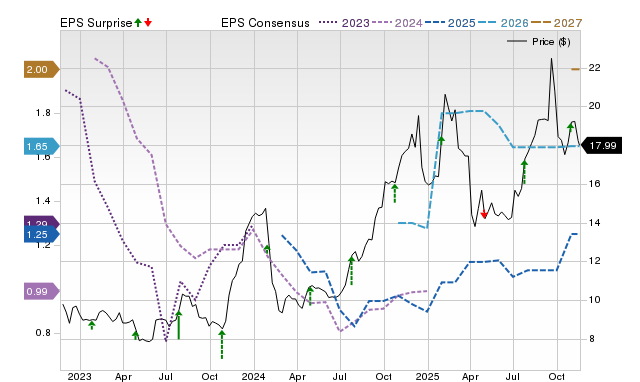Toggle the 2025 consensus legend entry
This screenshot has height=382, width=640.
tap(450, 23)
